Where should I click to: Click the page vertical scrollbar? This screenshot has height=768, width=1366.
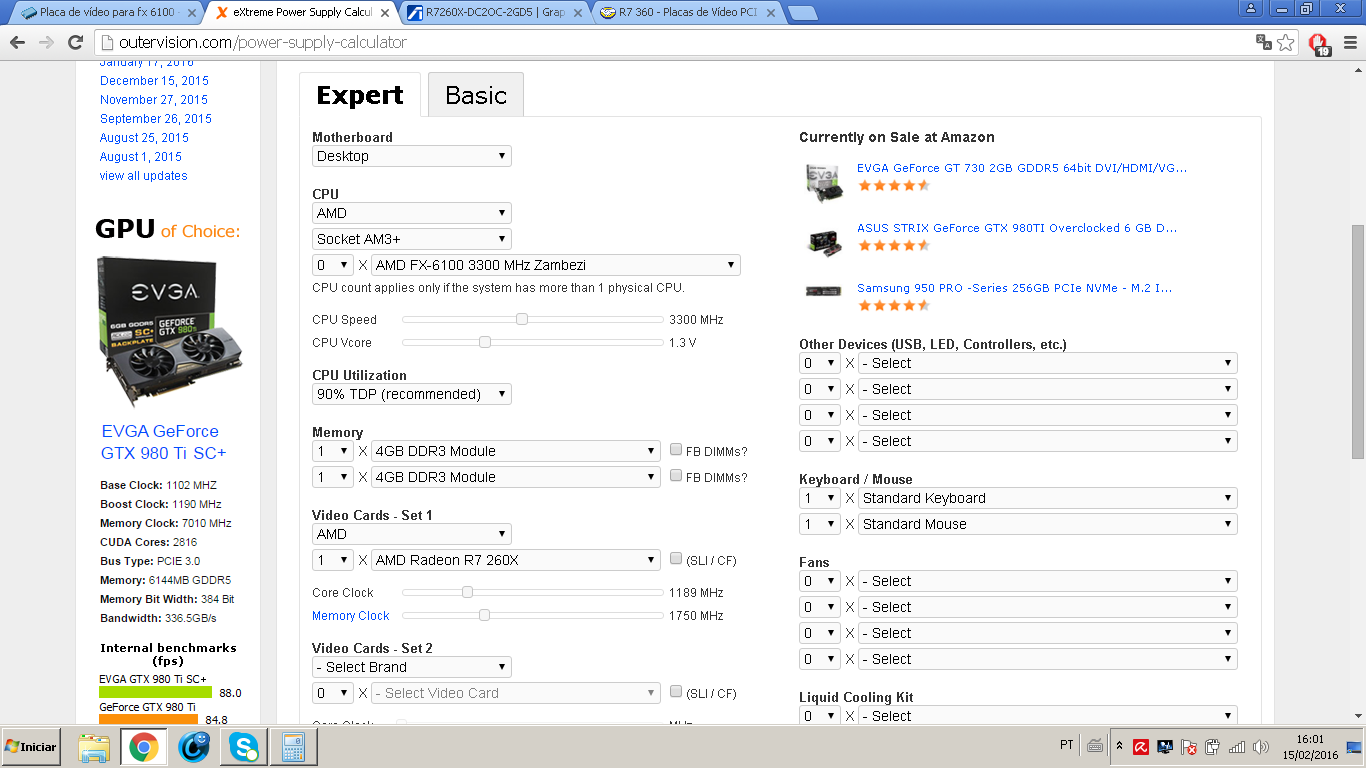(x=1357, y=340)
